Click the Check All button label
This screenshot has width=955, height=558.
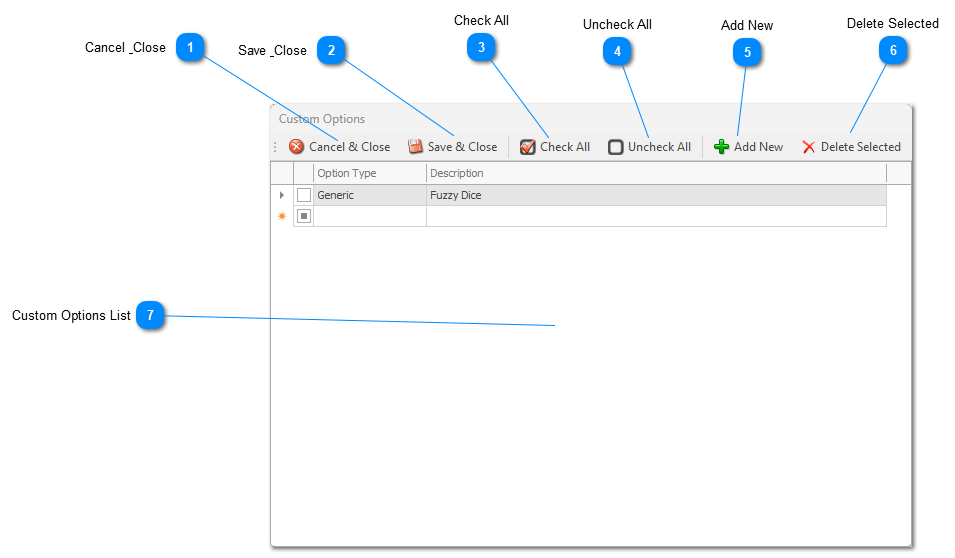pyautogui.click(x=565, y=147)
